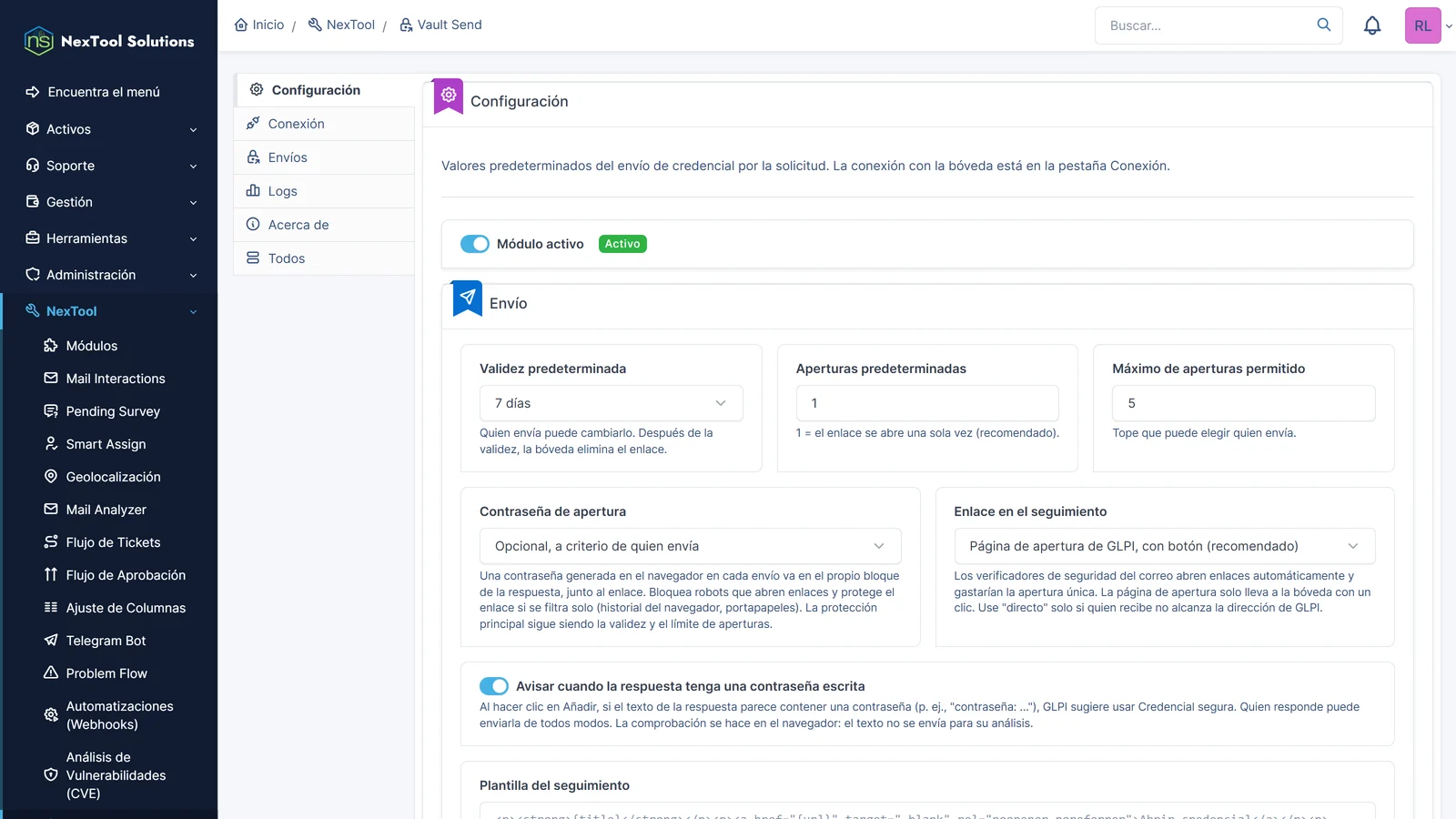Click the Problem Flow warning icon
Screen dimensions: 1456x819
(x=51, y=673)
